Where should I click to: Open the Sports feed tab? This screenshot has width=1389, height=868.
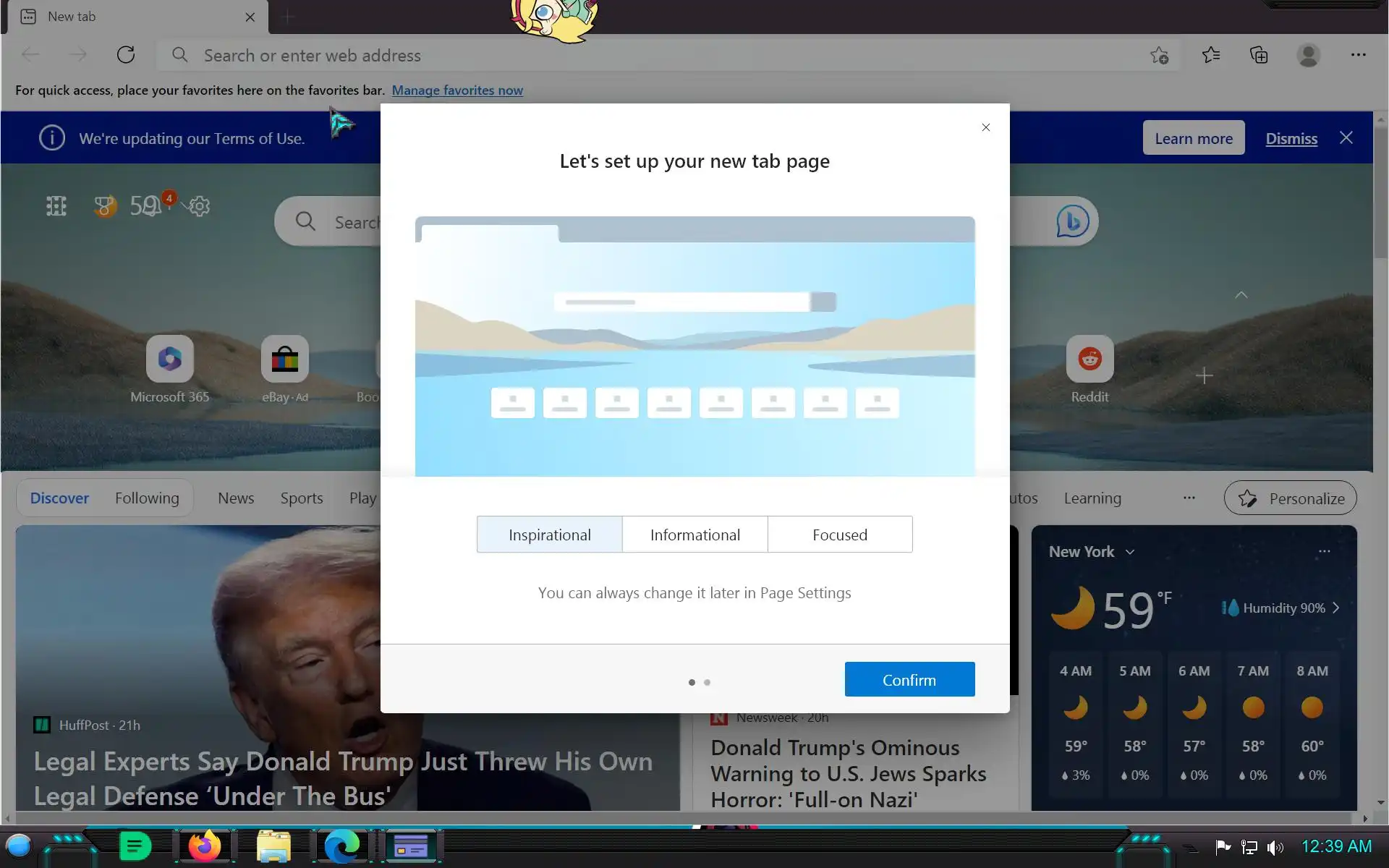[x=302, y=498]
